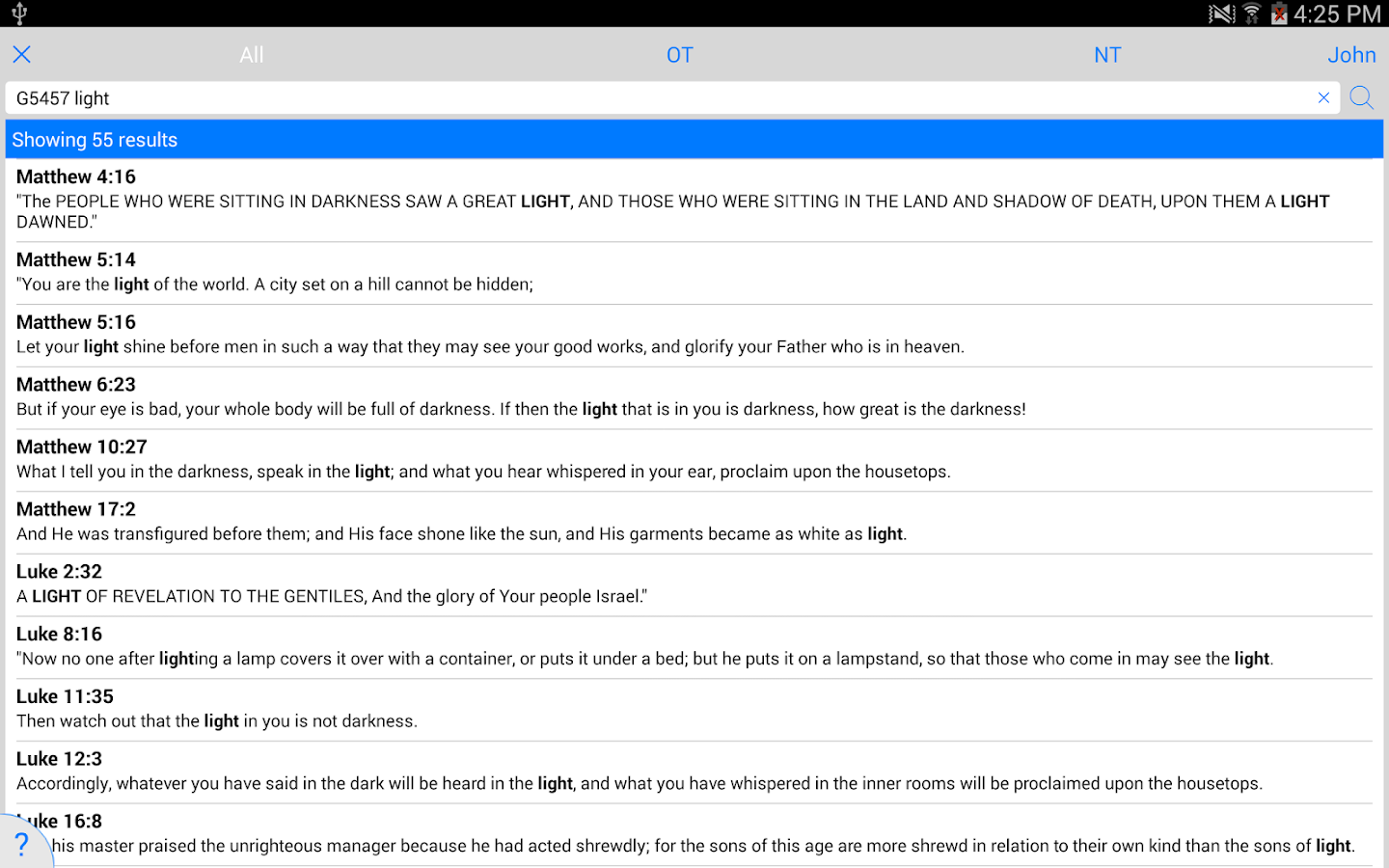Open the Luke 11:35 result
The width and height of the screenshot is (1389, 868).
(694, 710)
